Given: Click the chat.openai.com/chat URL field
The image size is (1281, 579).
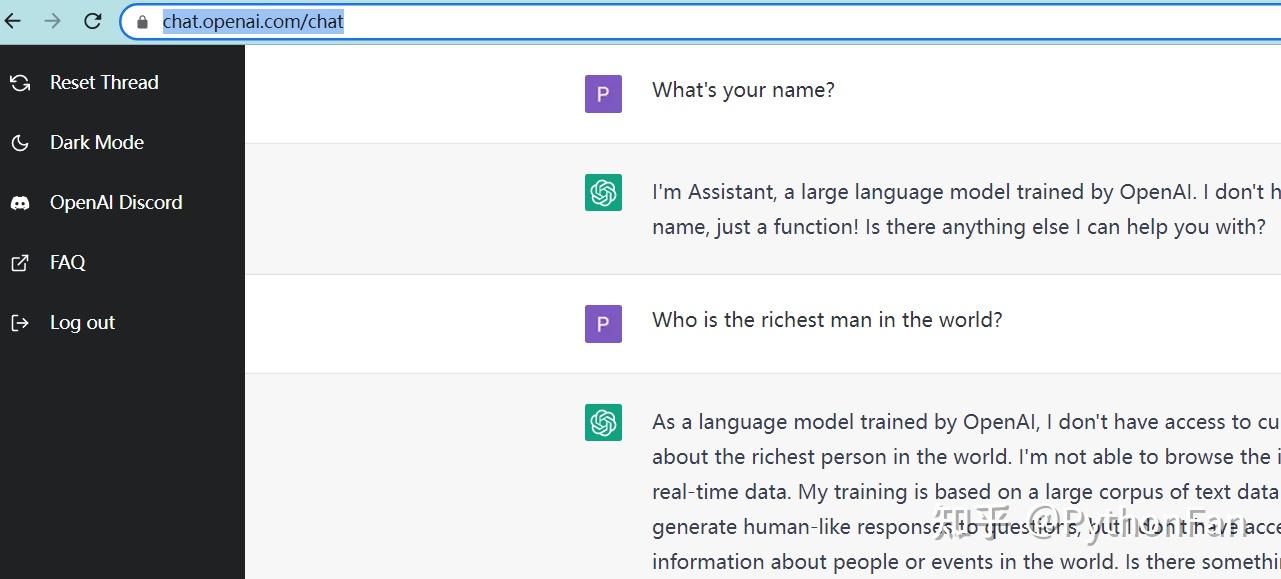Looking at the screenshot, I should 700,21.
